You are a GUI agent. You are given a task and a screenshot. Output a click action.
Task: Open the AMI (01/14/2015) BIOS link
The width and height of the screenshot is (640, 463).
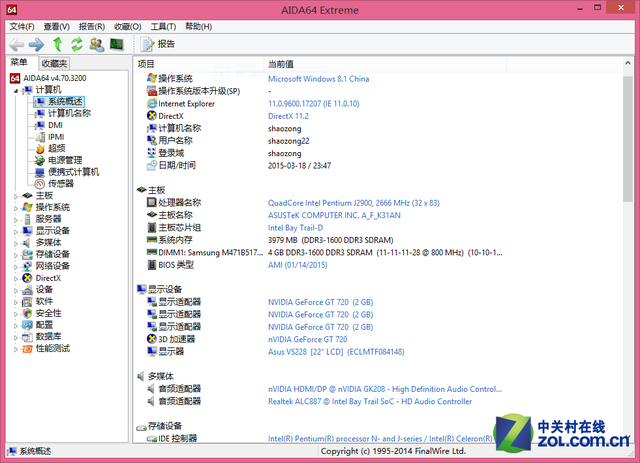[x=298, y=265]
